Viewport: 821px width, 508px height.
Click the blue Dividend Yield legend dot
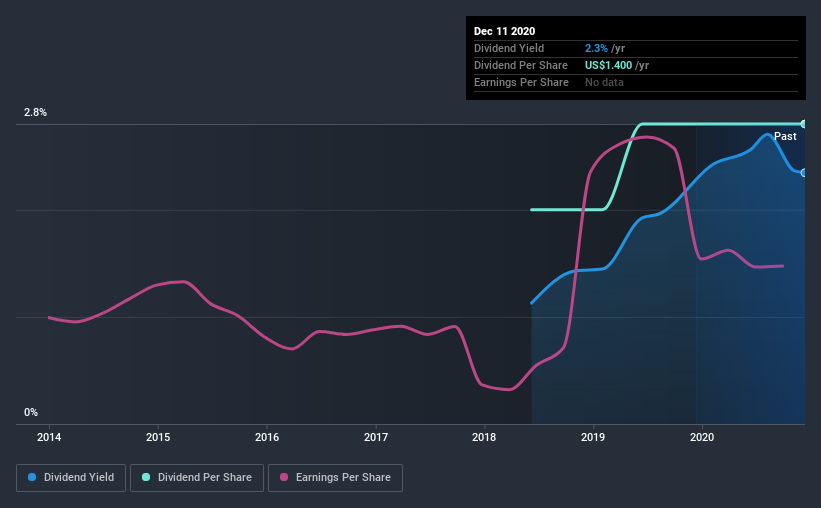pyautogui.click(x=32, y=477)
